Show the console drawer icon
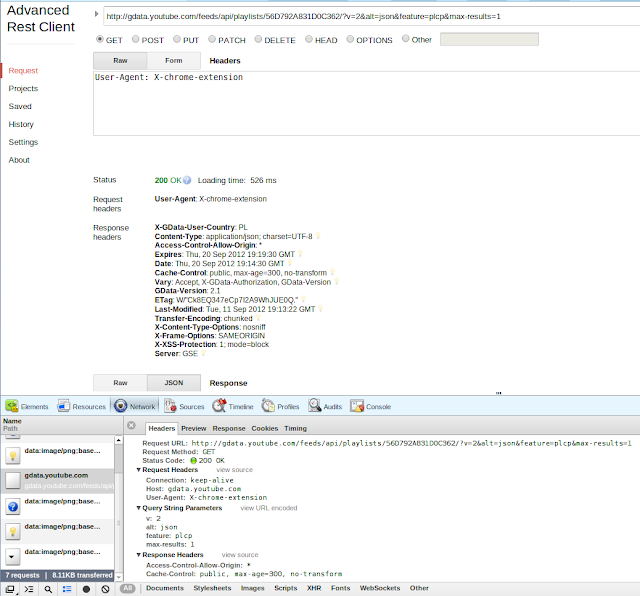Screen dimensions: 640x596 tap(29, 589)
